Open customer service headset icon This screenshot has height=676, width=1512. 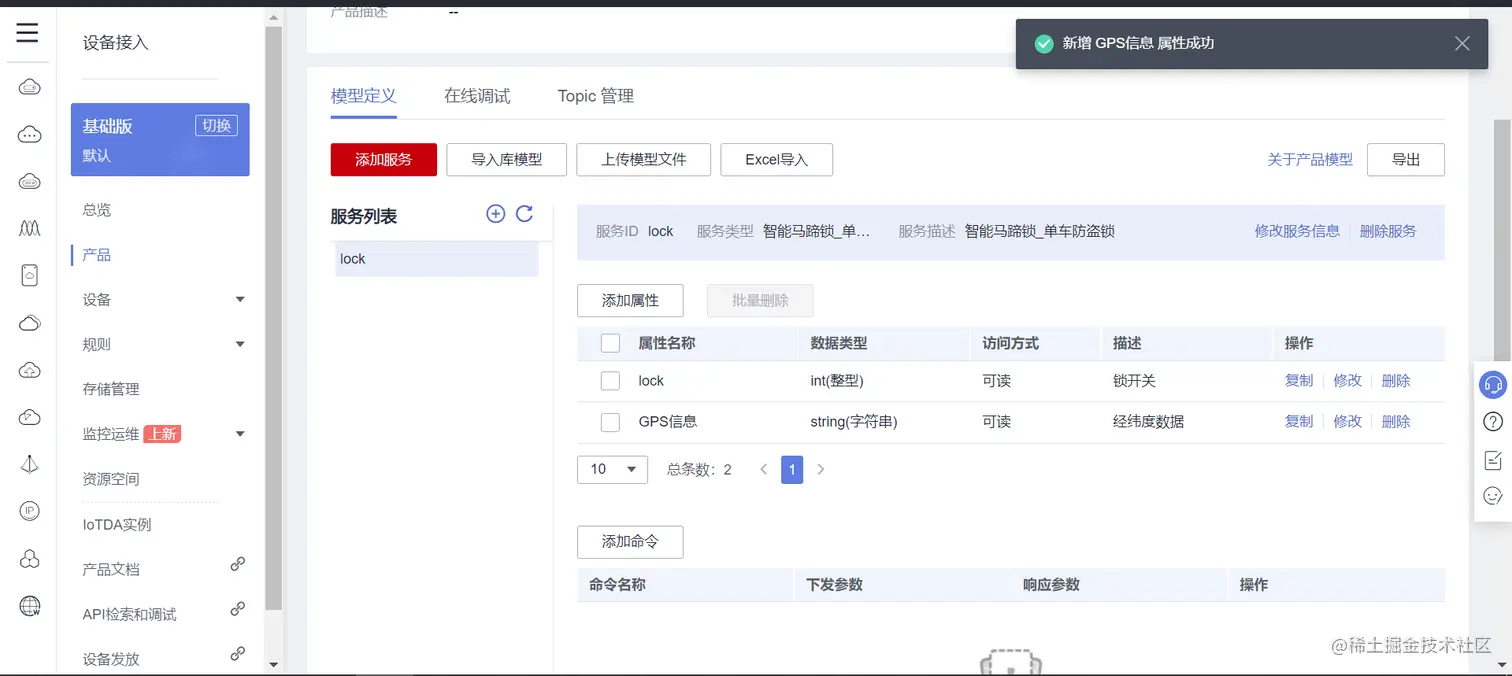pyautogui.click(x=1493, y=384)
